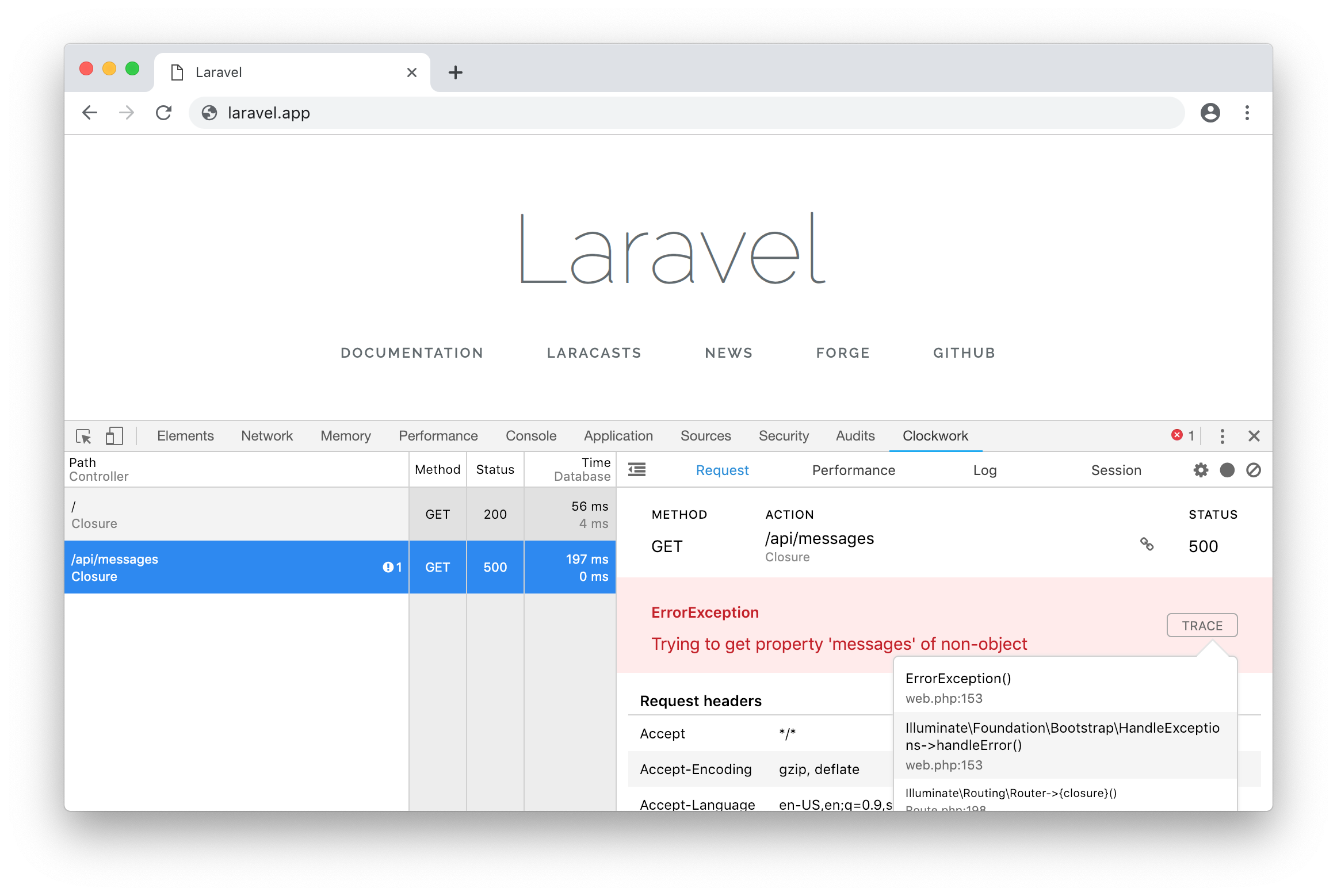This screenshot has height=896, width=1337.
Task: Close the Laravel browser tab
Action: (x=412, y=72)
